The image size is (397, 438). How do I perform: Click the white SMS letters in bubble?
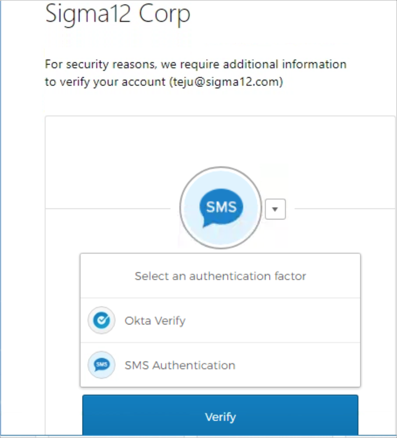pyautogui.click(x=221, y=207)
